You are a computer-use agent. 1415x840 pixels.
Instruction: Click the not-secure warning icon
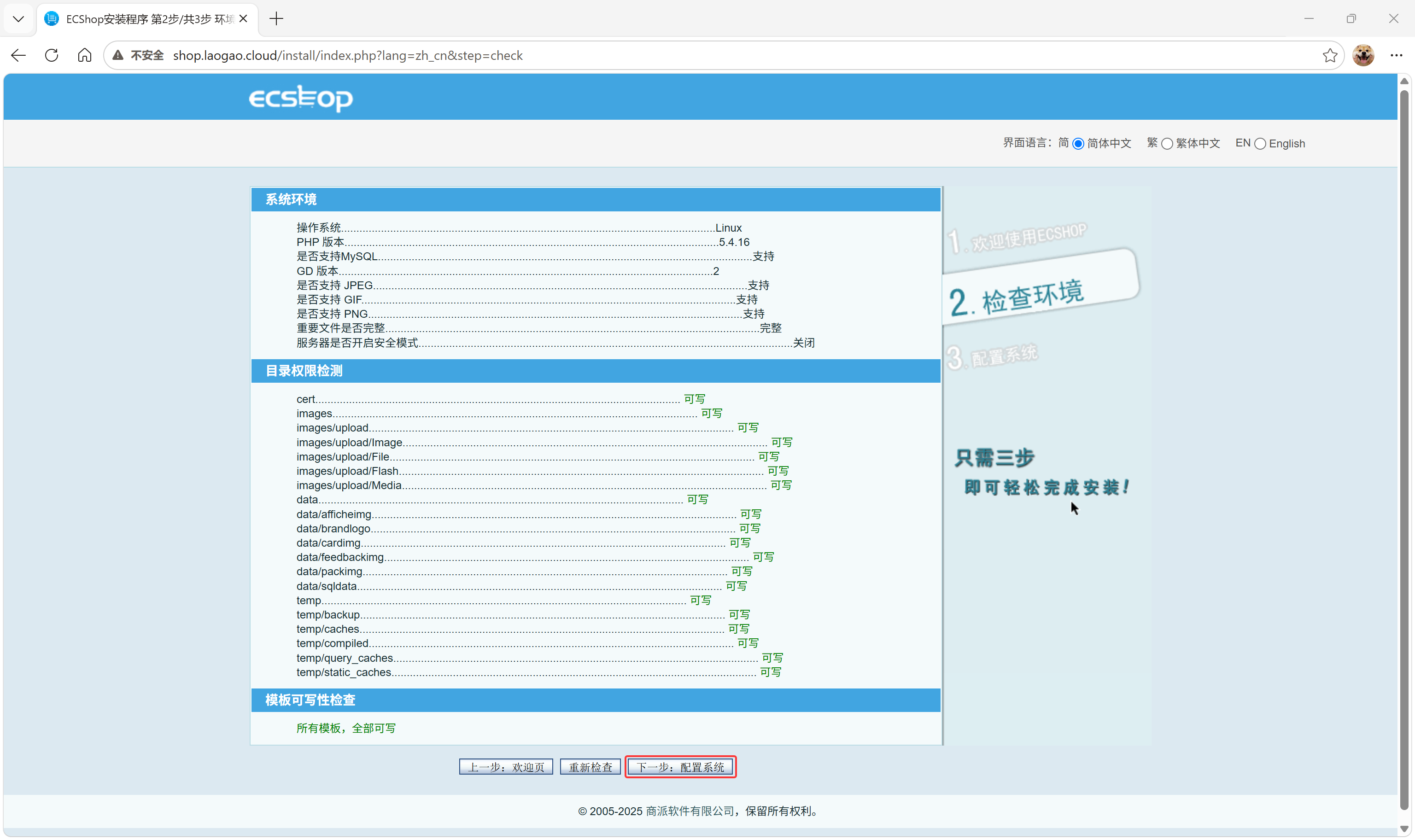point(118,55)
